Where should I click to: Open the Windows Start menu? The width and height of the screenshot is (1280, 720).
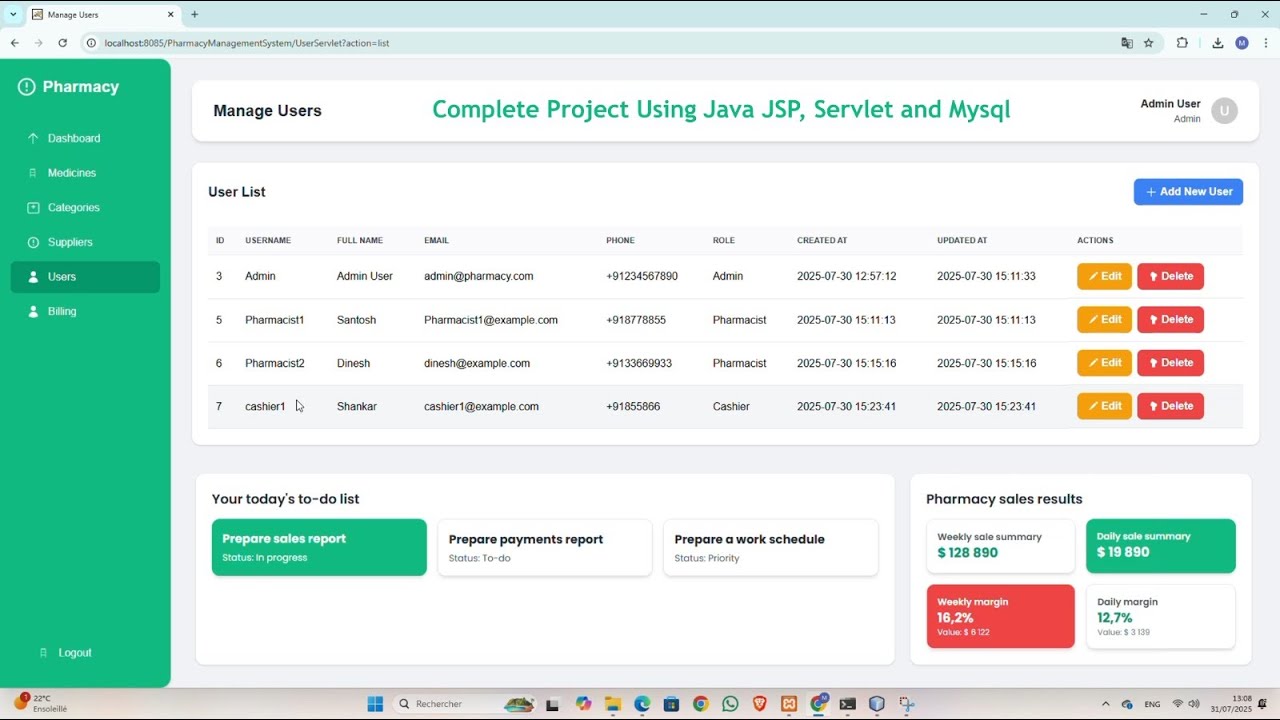pyautogui.click(x=375, y=704)
